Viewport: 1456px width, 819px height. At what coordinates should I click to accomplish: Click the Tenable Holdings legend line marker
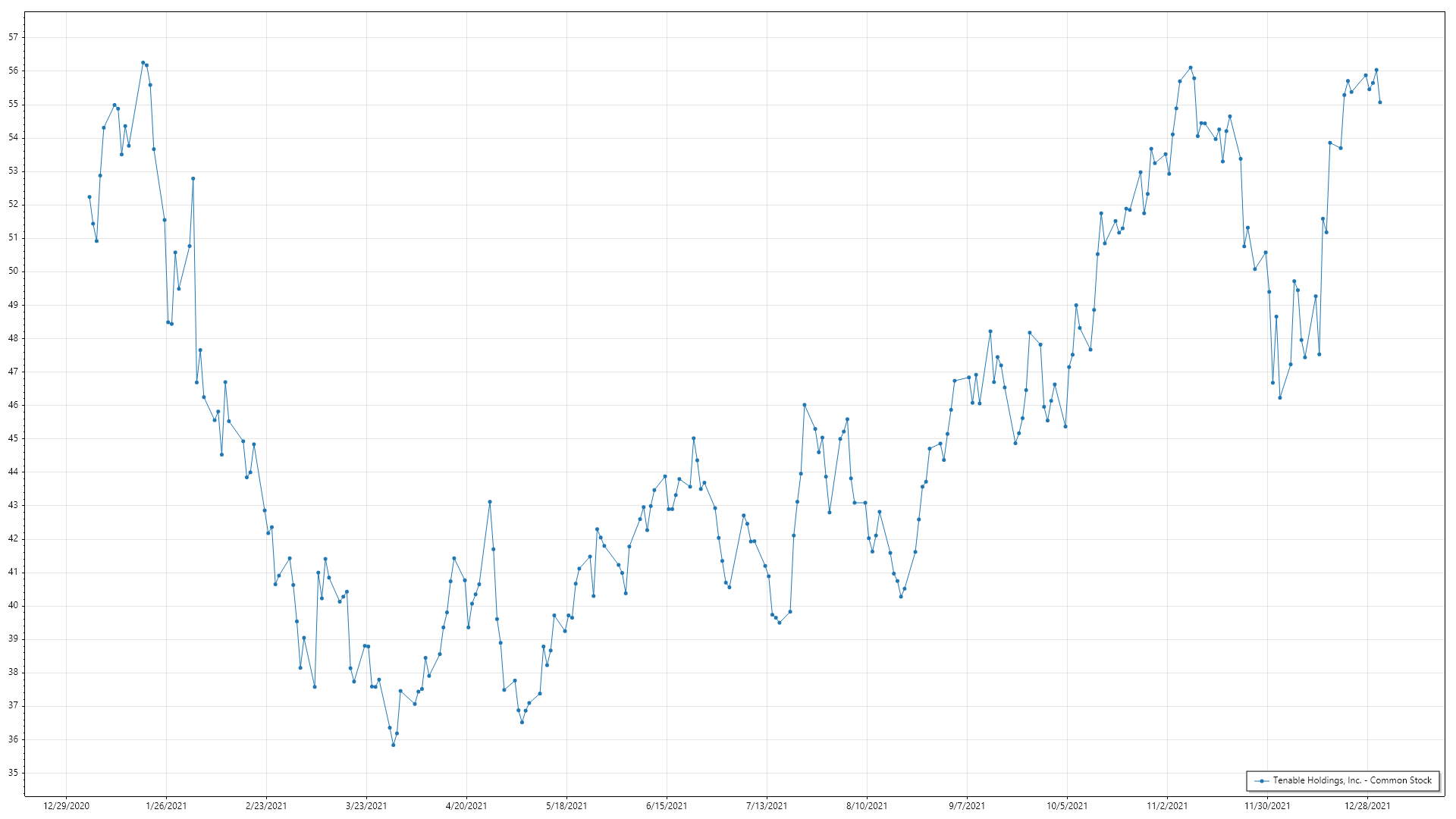coord(1261,780)
